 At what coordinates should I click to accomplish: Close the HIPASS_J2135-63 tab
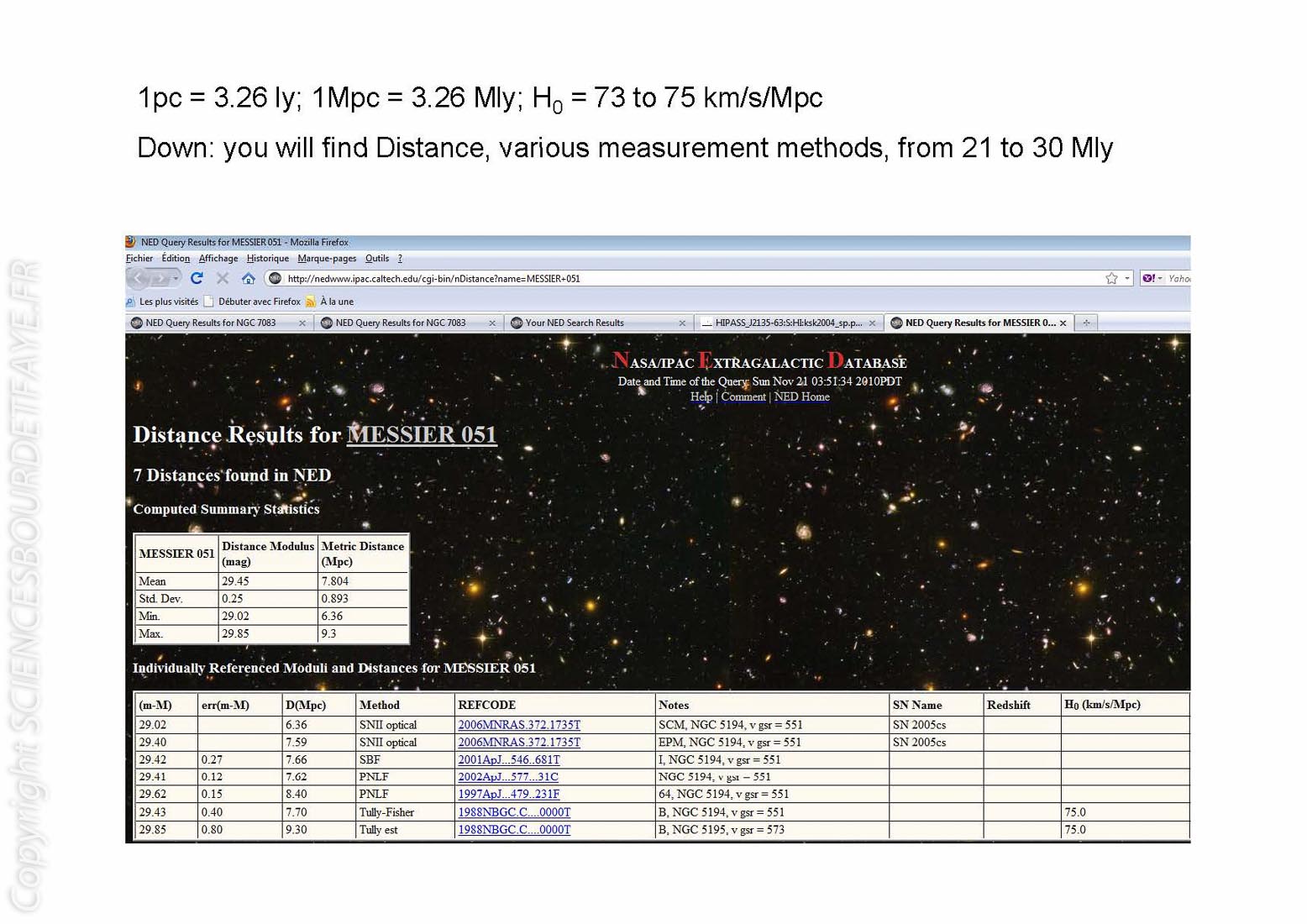[x=872, y=323]
